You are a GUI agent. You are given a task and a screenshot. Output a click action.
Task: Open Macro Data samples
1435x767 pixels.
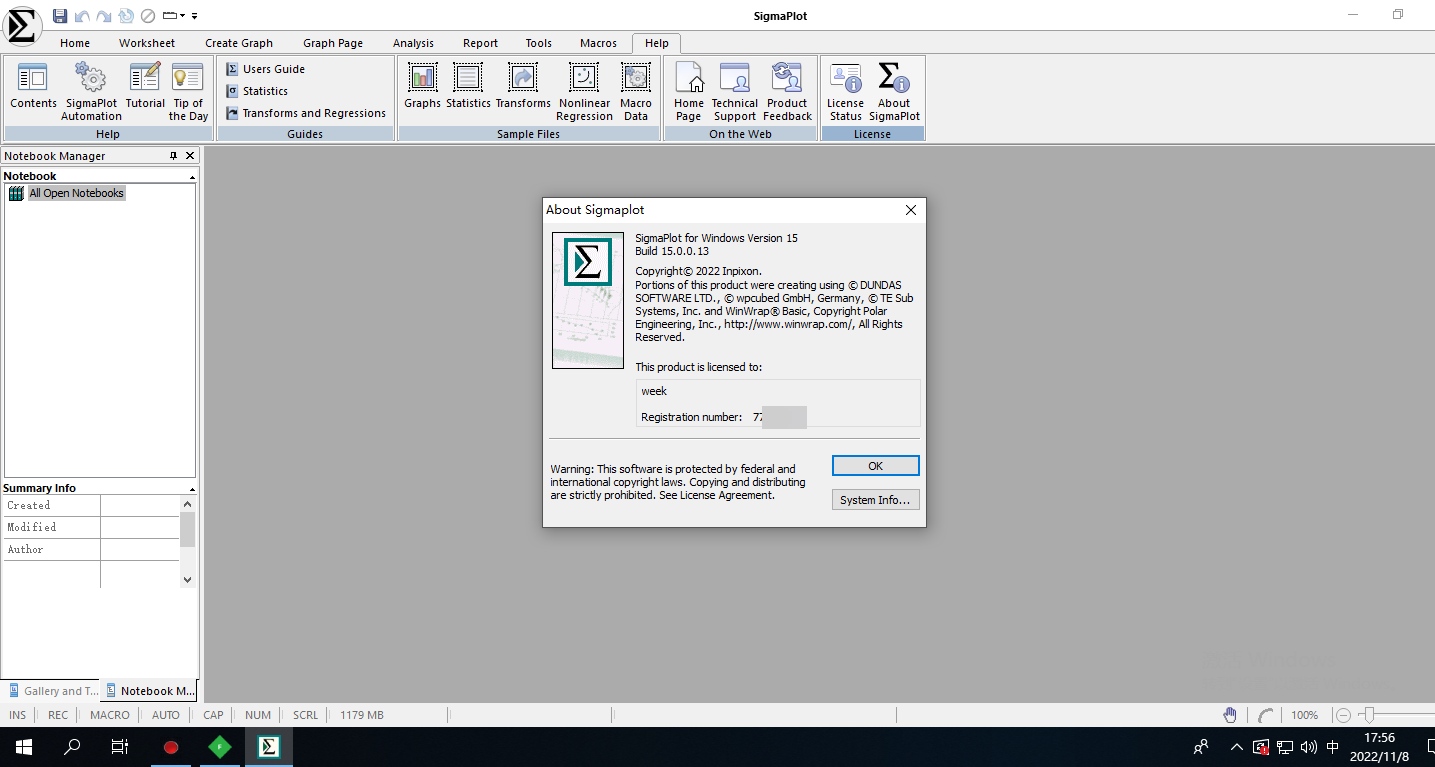(x=636, y=91)
